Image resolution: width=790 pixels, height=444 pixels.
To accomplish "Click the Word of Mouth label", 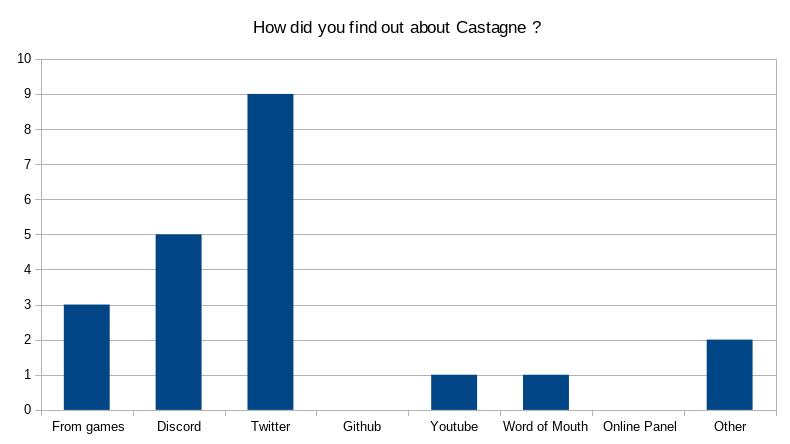I will [545, 426].
